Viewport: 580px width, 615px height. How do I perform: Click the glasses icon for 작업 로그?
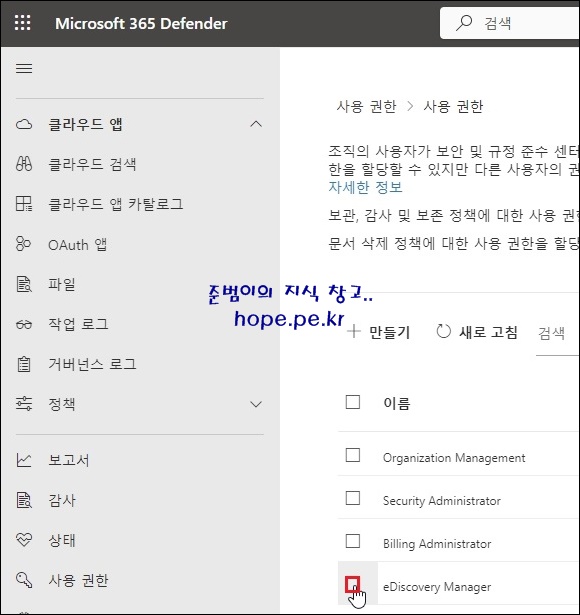tap(24, 325)
